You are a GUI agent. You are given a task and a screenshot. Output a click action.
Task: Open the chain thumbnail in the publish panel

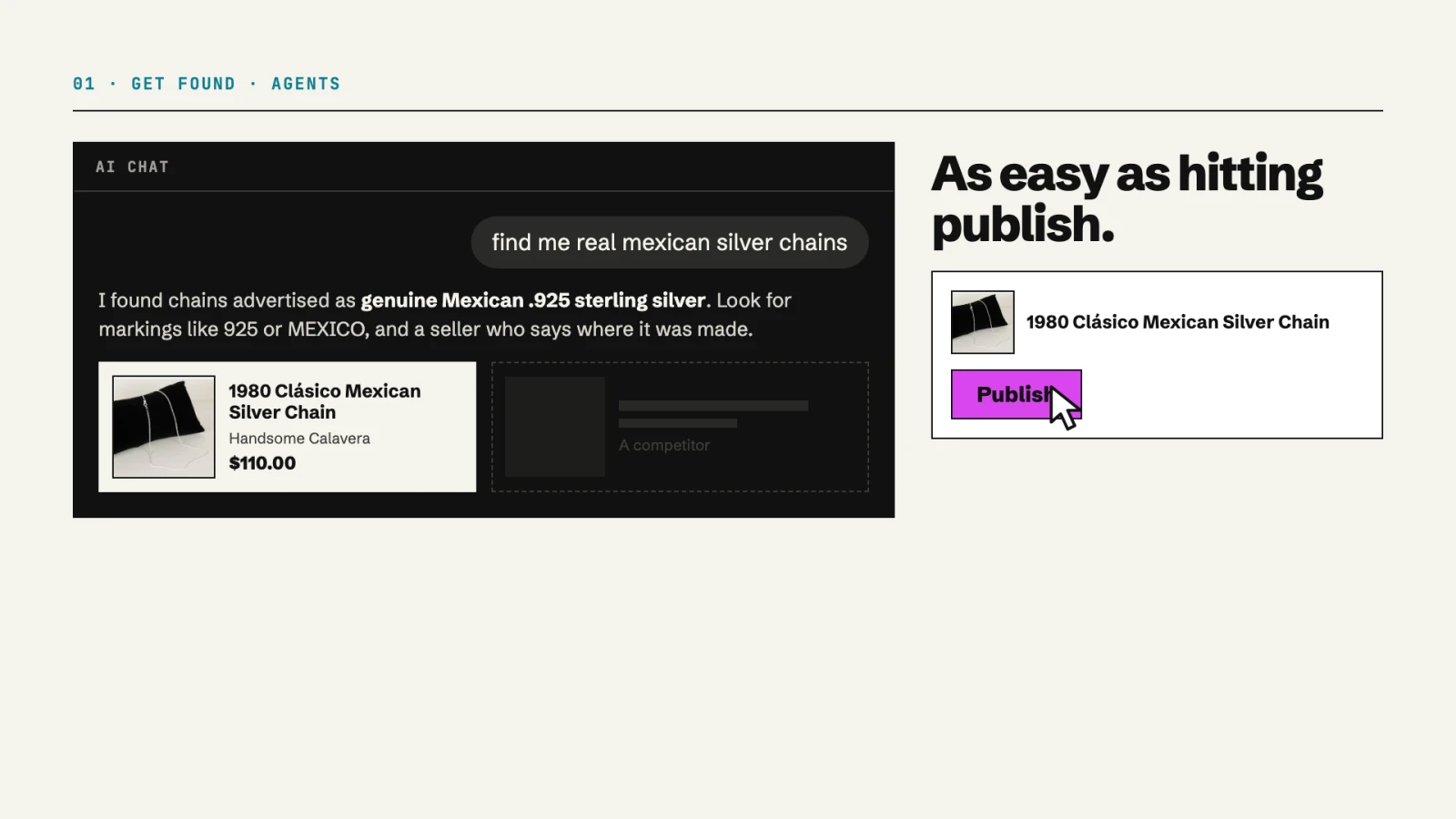pyautogui.click(x=983, y=322)
